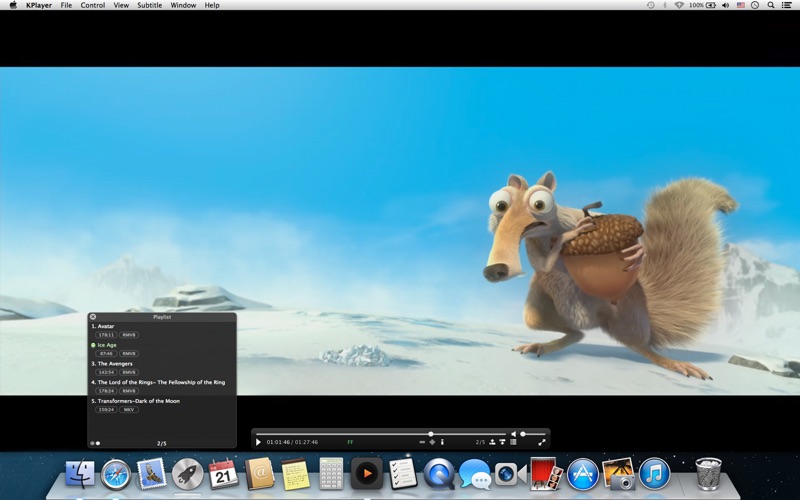Open Calculator in the Dock

pyautogui.click(x=331, y=474)
